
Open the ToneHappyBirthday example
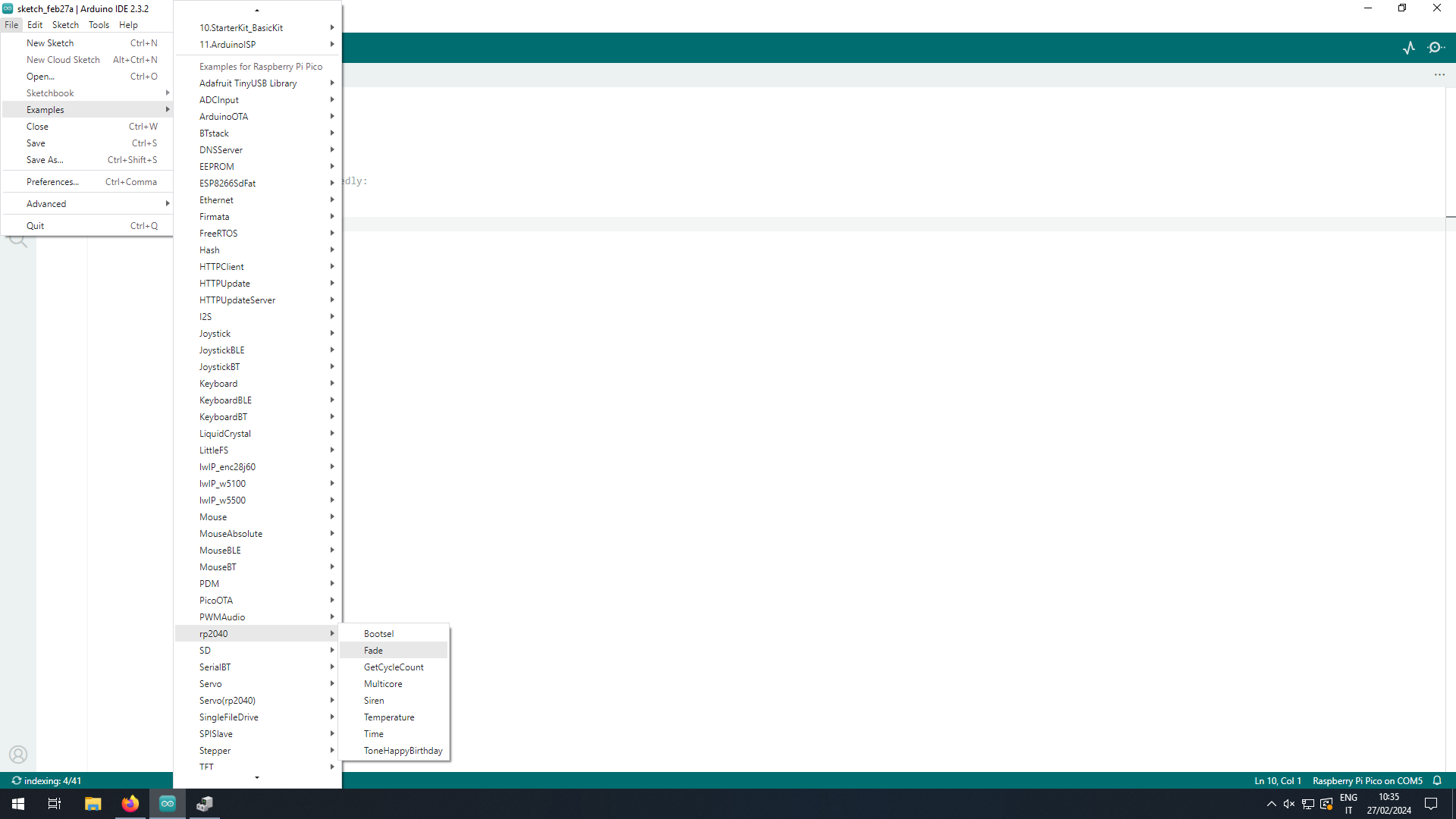point(394,751)
